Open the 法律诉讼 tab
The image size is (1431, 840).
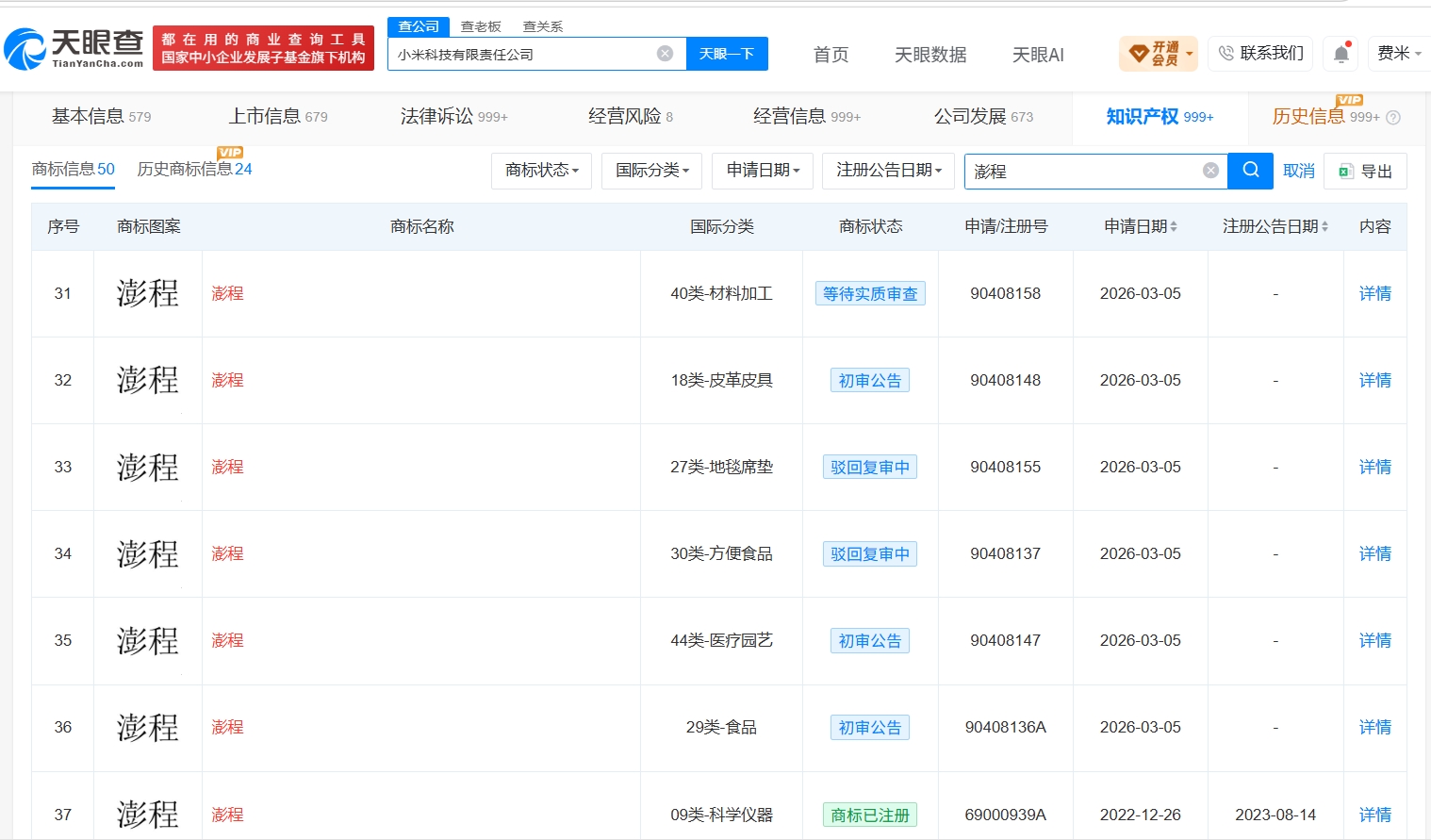pos(454,117)
